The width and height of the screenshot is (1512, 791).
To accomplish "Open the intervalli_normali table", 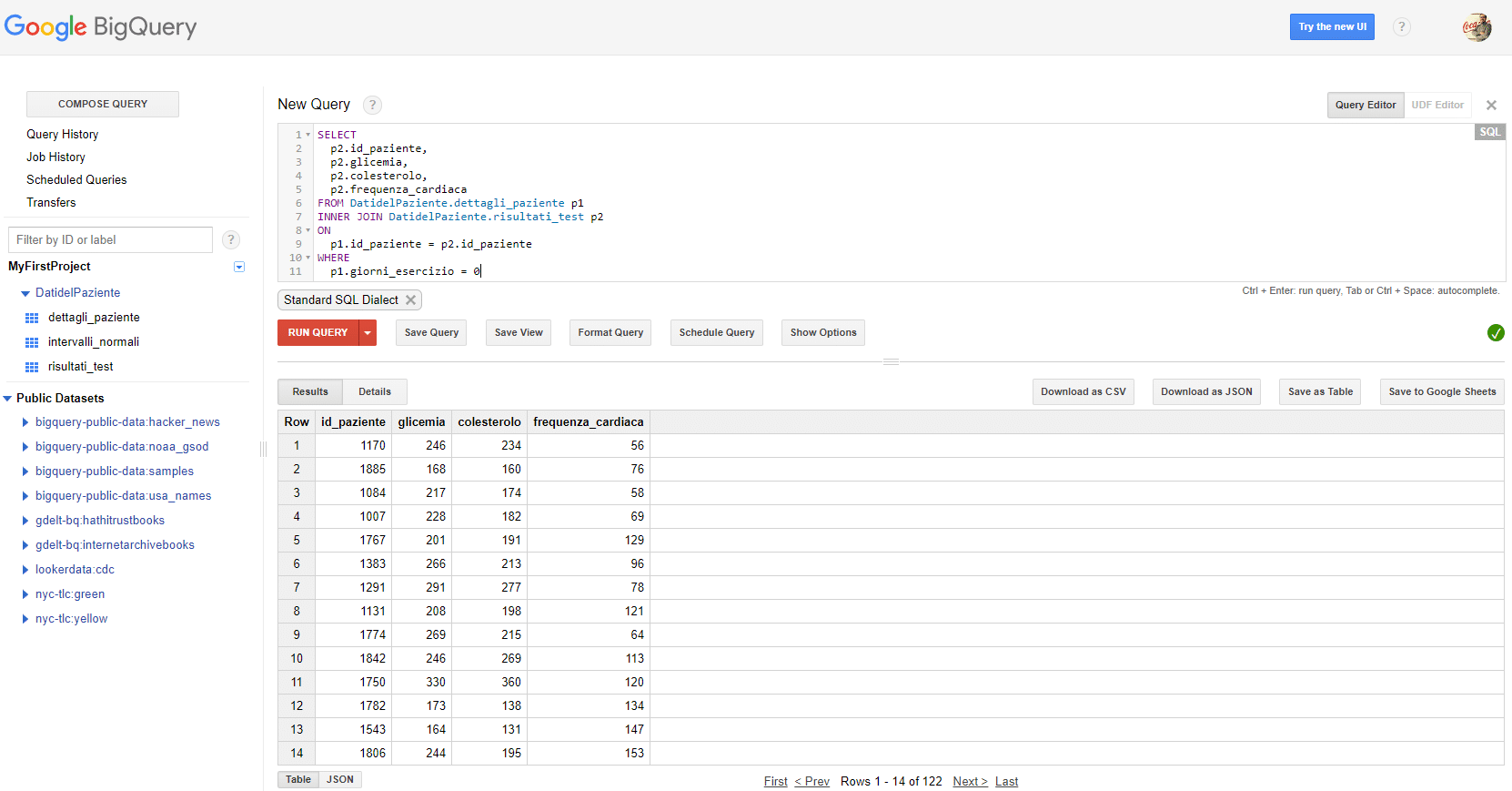I will 94,342.
